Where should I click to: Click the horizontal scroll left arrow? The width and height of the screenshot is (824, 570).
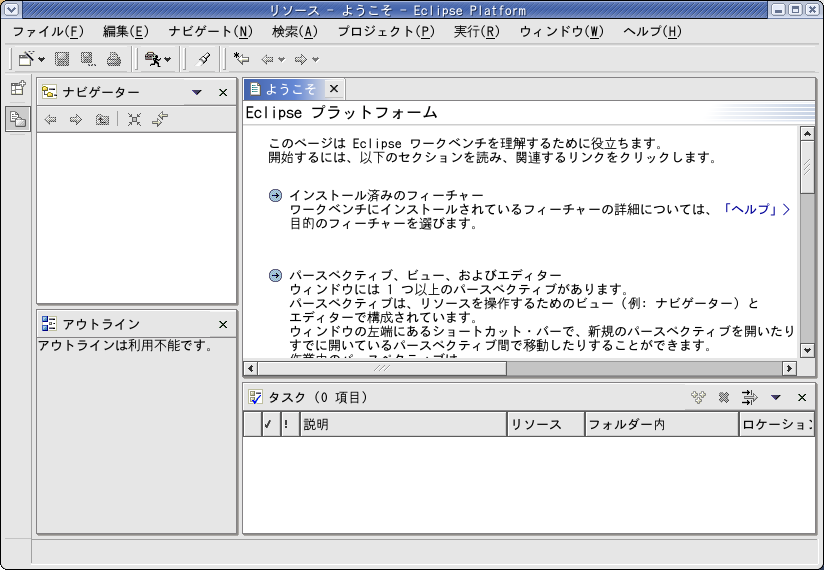251,368
